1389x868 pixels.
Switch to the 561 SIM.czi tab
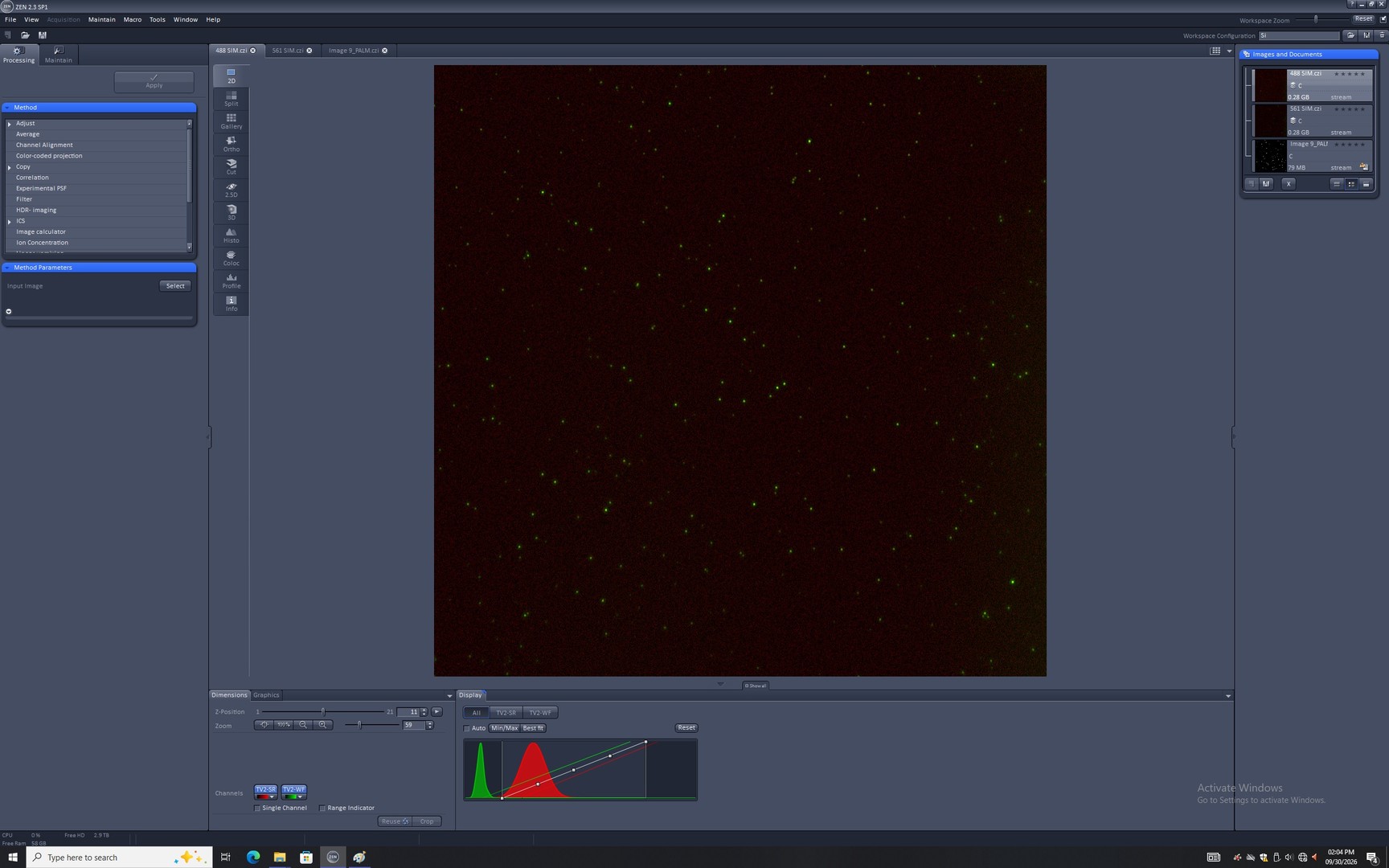click(288, 51)
